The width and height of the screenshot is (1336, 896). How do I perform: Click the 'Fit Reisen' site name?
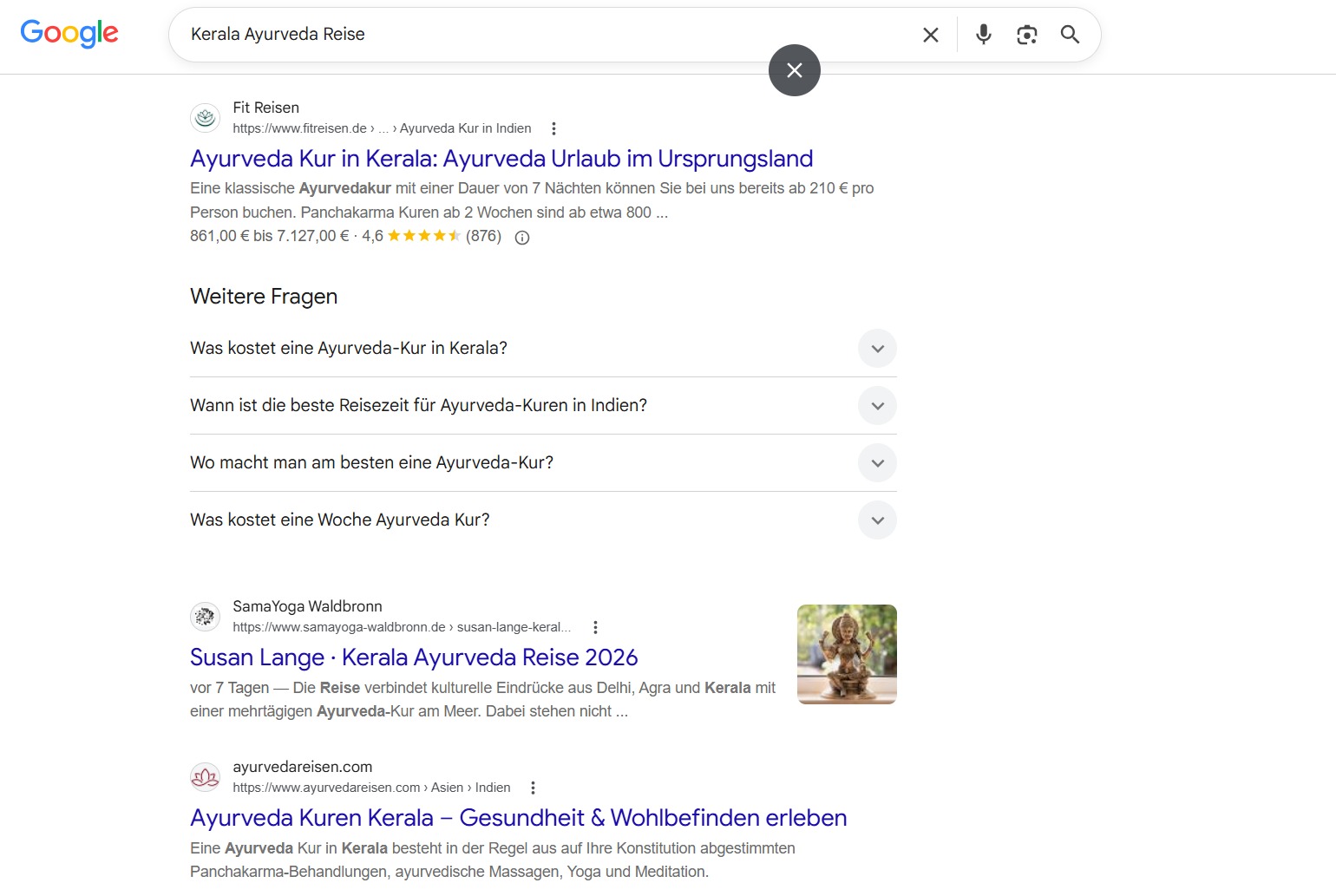point(266,108)
